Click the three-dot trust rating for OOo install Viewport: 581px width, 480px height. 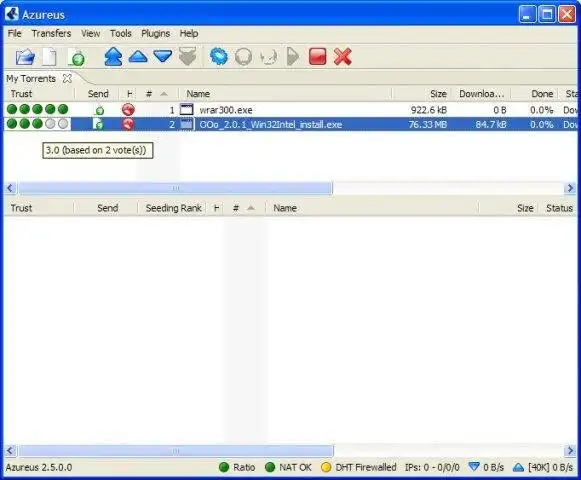[x=37, y=123]
